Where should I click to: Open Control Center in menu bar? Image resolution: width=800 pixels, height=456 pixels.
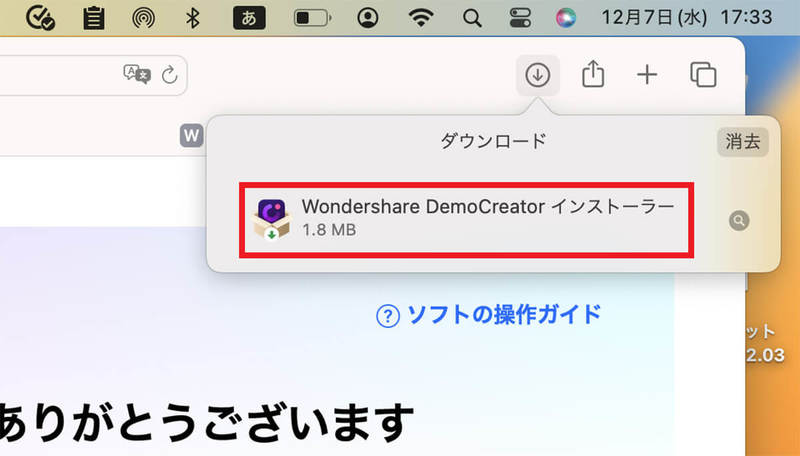tap(520, 18)
